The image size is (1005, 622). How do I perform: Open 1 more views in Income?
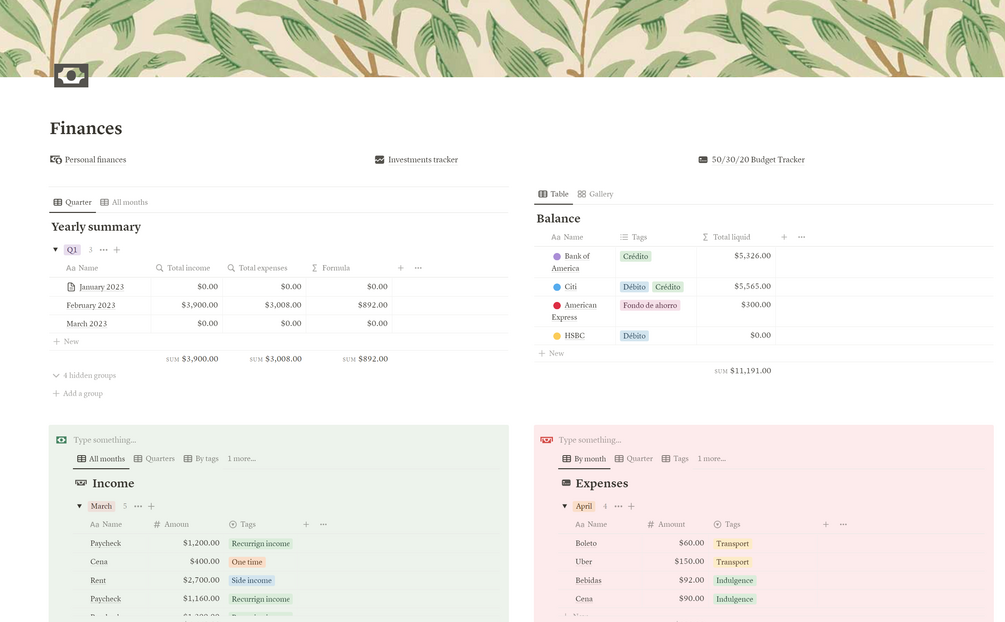242,458
